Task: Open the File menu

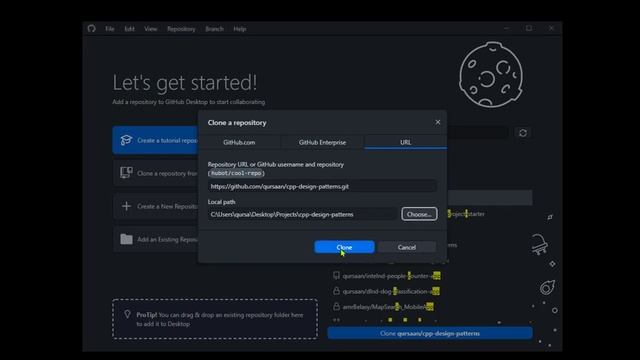Action: coord(110,29)
